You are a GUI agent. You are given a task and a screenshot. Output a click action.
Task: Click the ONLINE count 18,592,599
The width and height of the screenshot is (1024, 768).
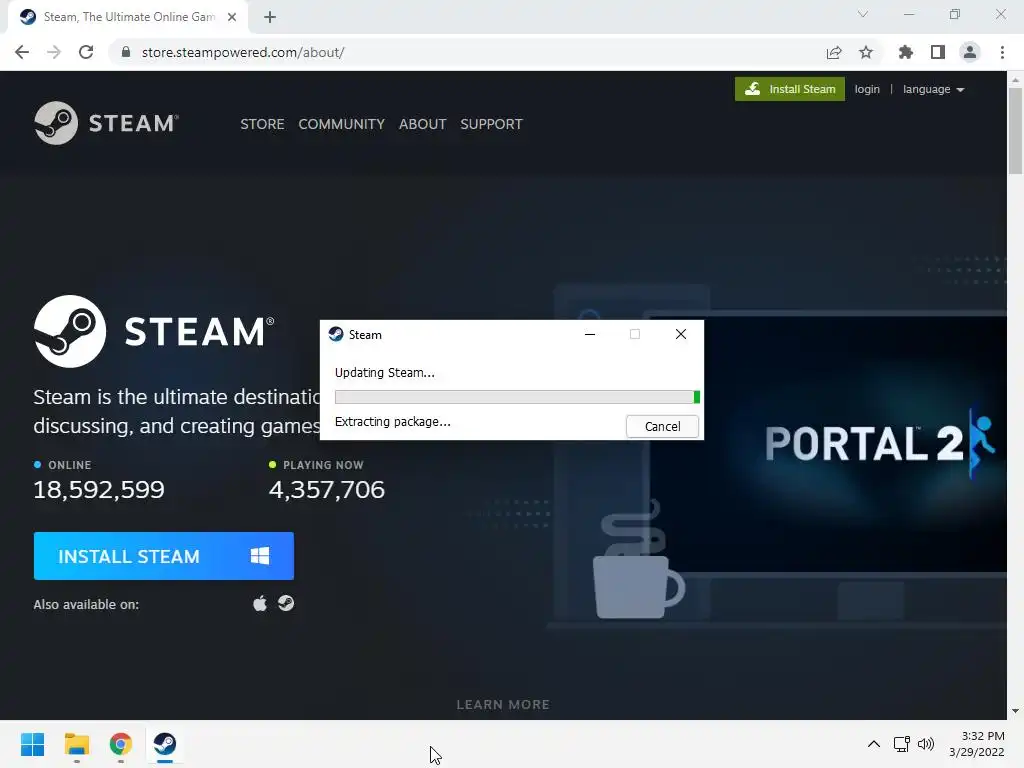(99, 489)
